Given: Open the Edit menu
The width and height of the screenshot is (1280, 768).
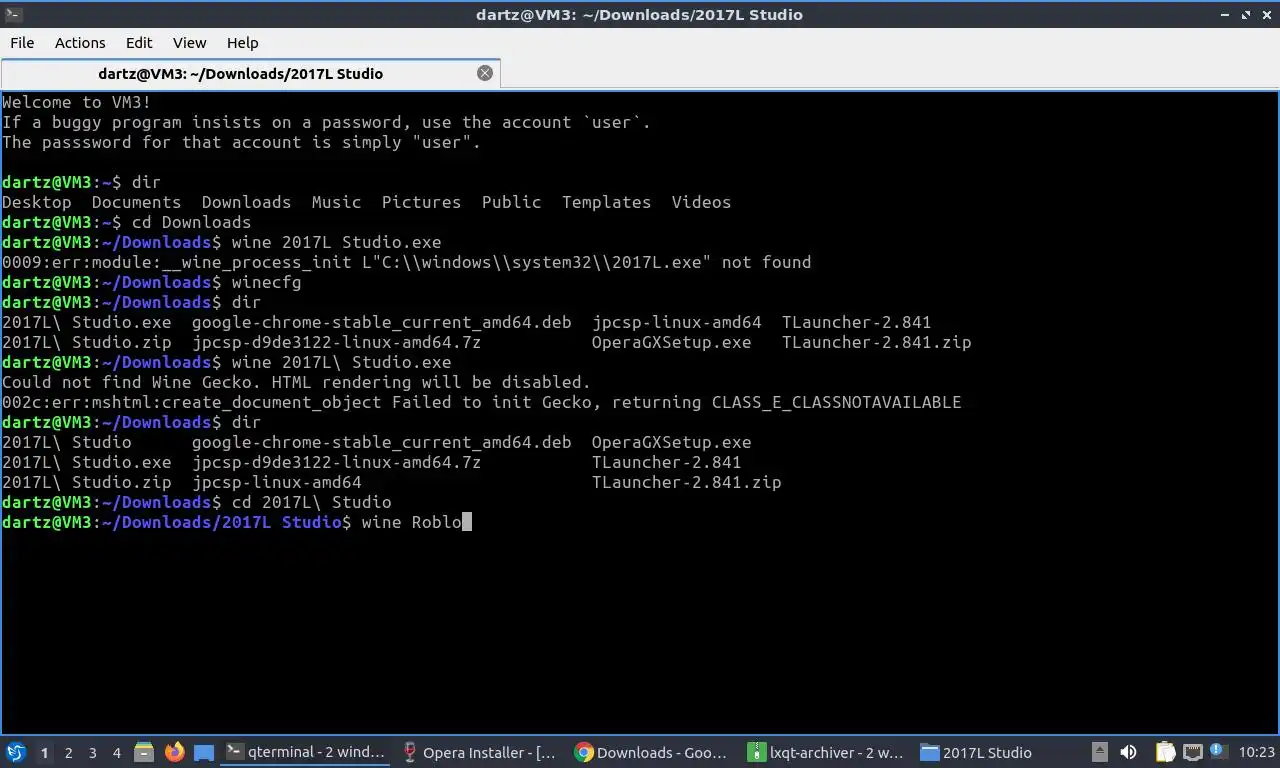Looking at the screenshot, I should (x=139, y=43).
